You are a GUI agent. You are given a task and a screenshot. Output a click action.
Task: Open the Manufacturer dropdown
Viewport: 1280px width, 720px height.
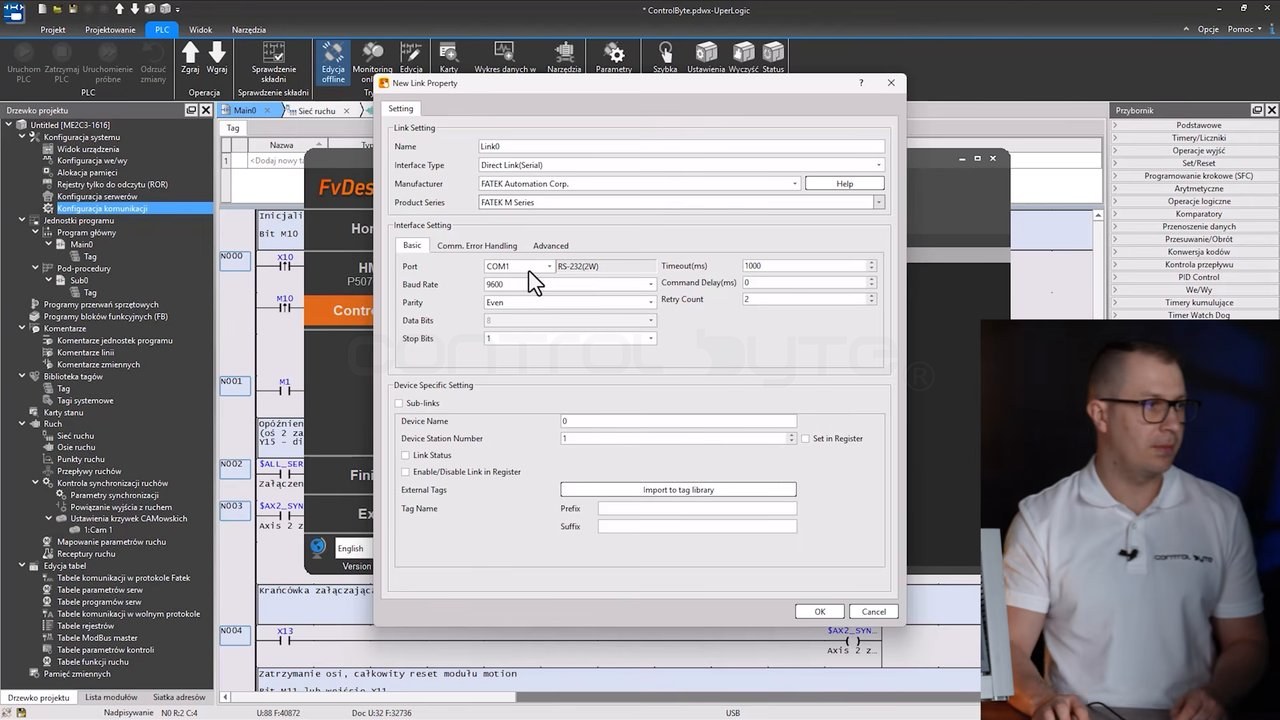pyautogui.click(x=795, y=184)
